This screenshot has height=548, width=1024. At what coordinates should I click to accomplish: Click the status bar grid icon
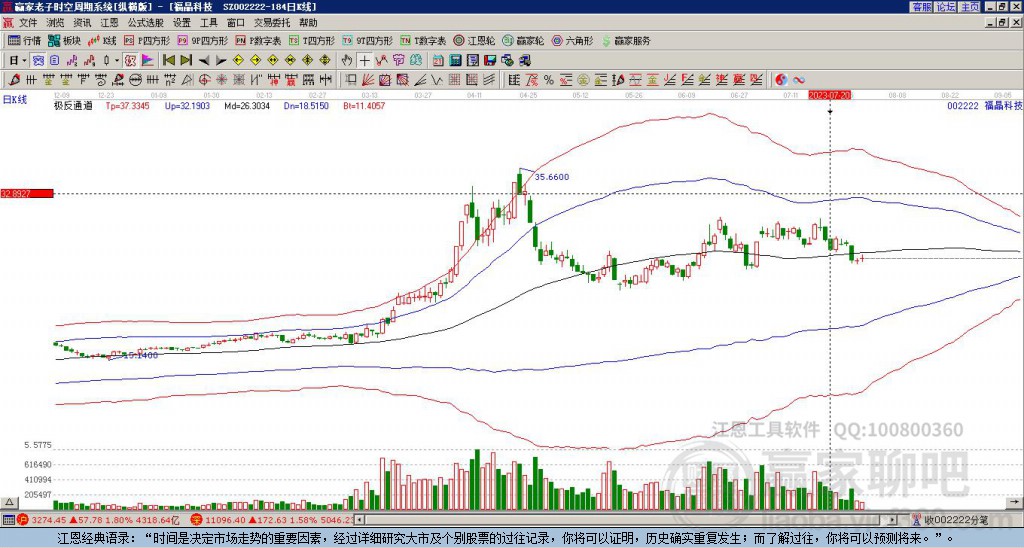(x=8, y=520)
